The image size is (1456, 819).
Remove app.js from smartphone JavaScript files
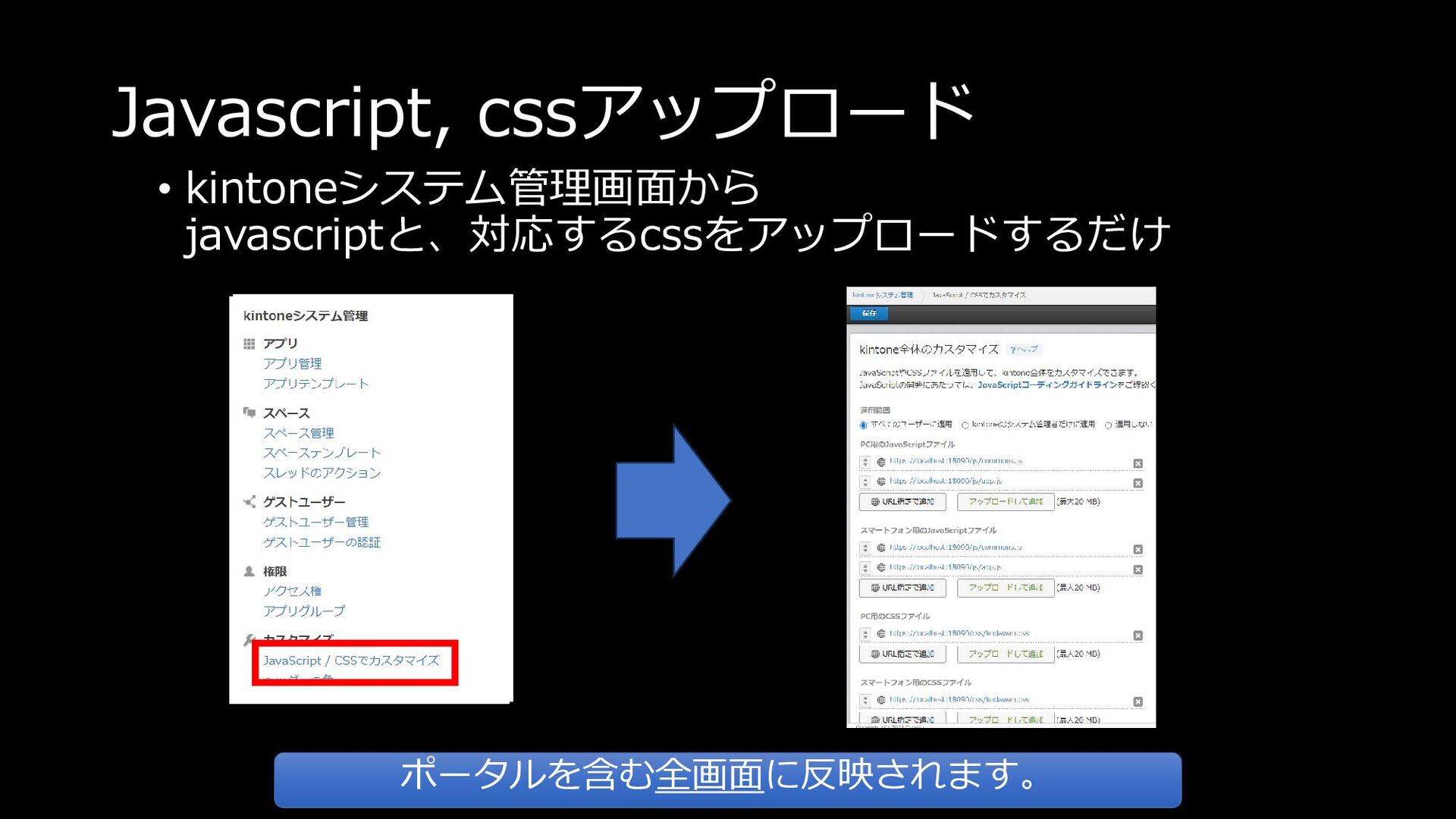click(1137, 570)
